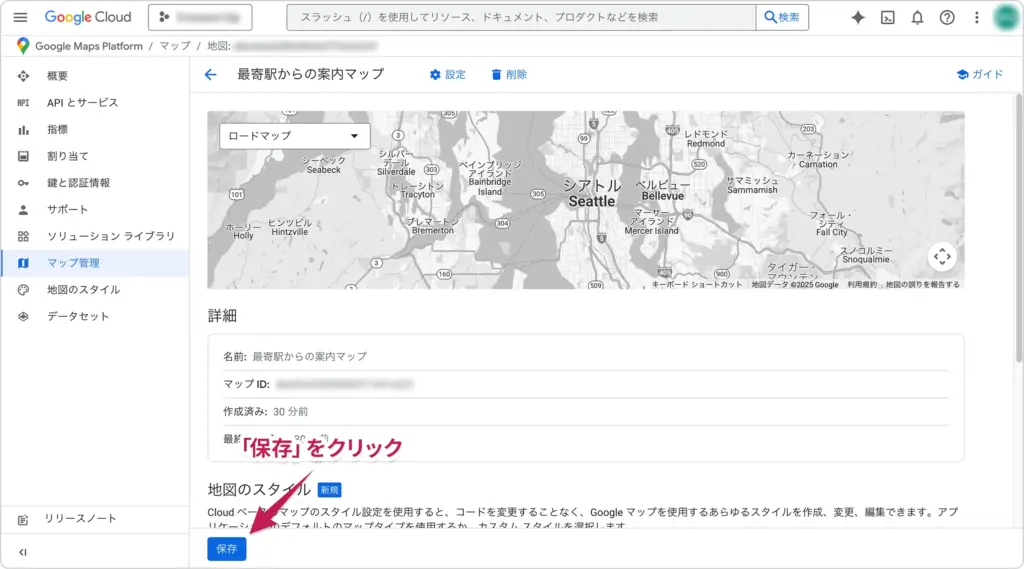
Task: Click the ソリューション ライブラリ grid icon
Action: coord(24,236)
